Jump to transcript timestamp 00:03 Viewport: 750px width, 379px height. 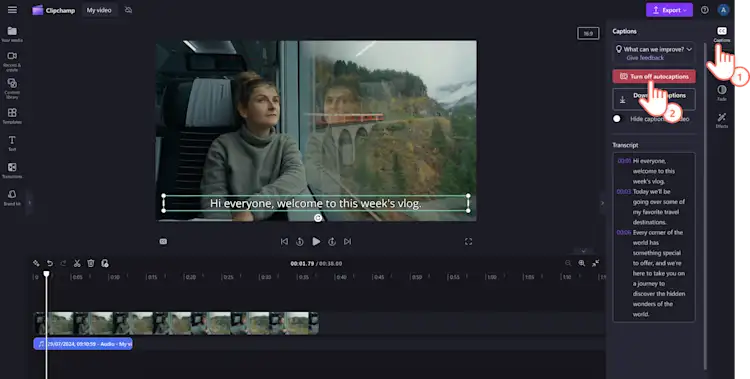(624, 191)
